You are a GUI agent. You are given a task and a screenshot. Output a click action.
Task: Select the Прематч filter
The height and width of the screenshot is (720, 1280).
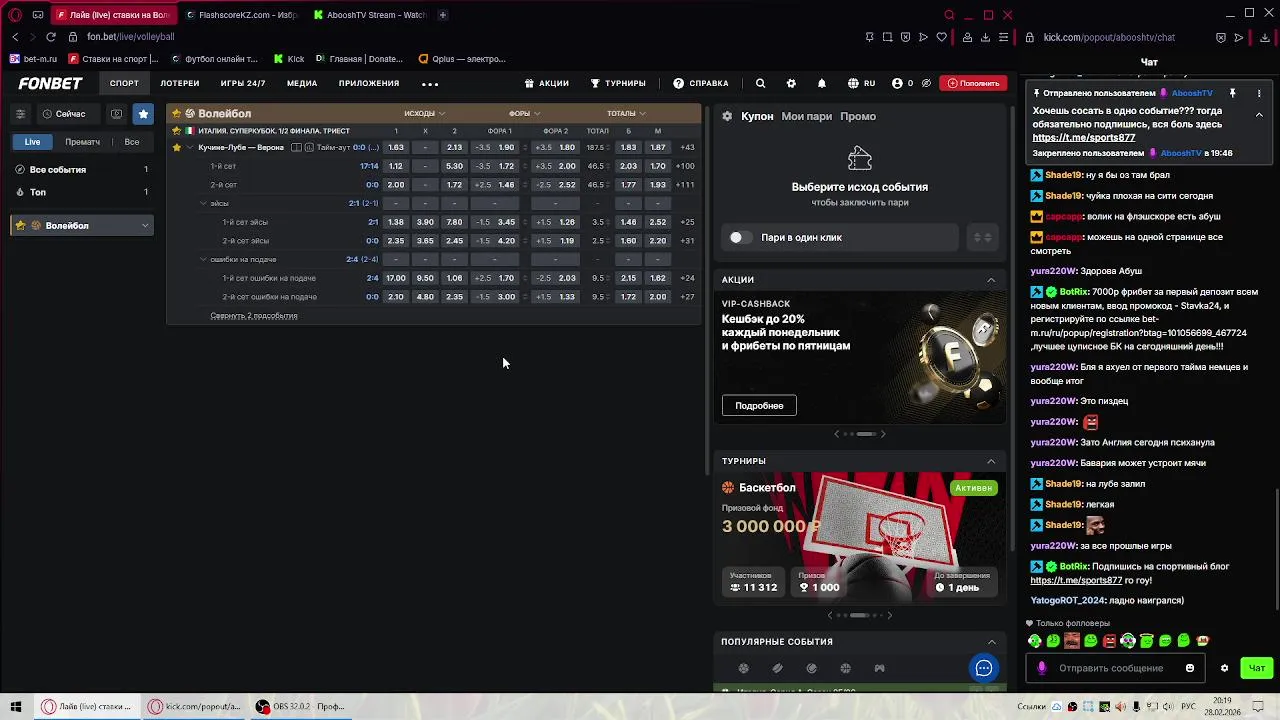[82, 142]
